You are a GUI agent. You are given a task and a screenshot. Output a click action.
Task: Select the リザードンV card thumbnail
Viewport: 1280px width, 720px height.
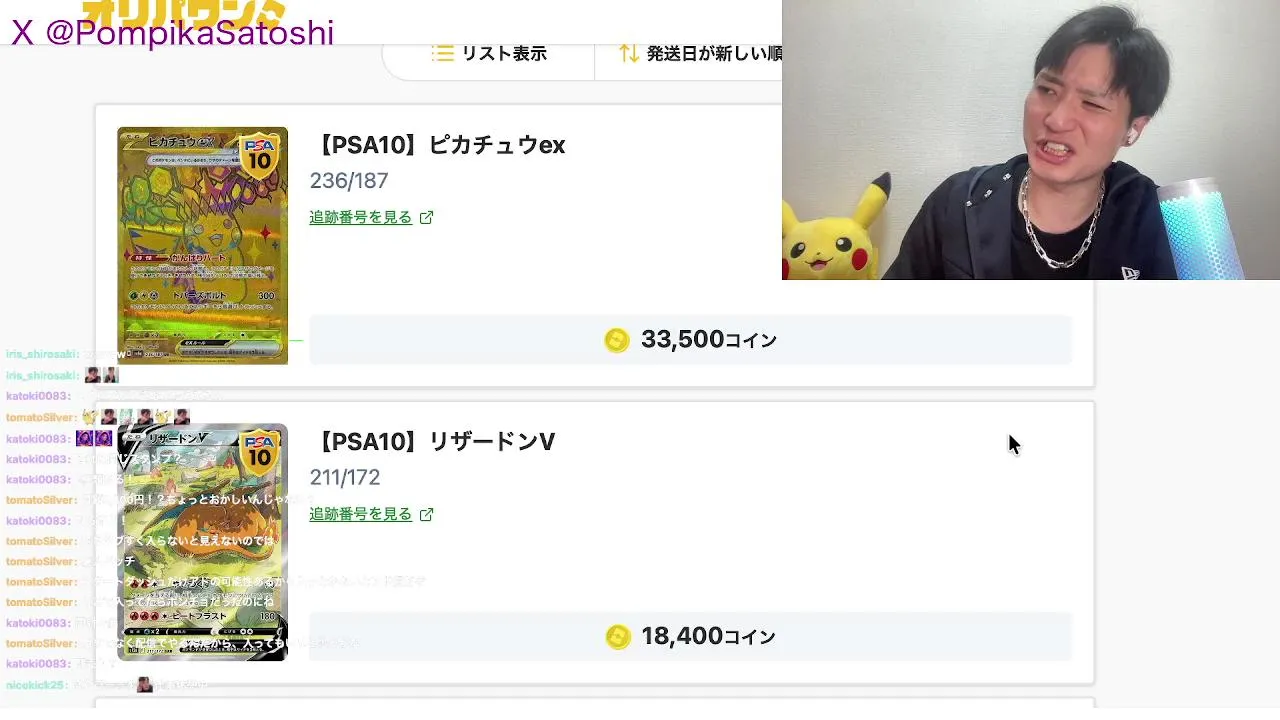click(x=202, y=542)
